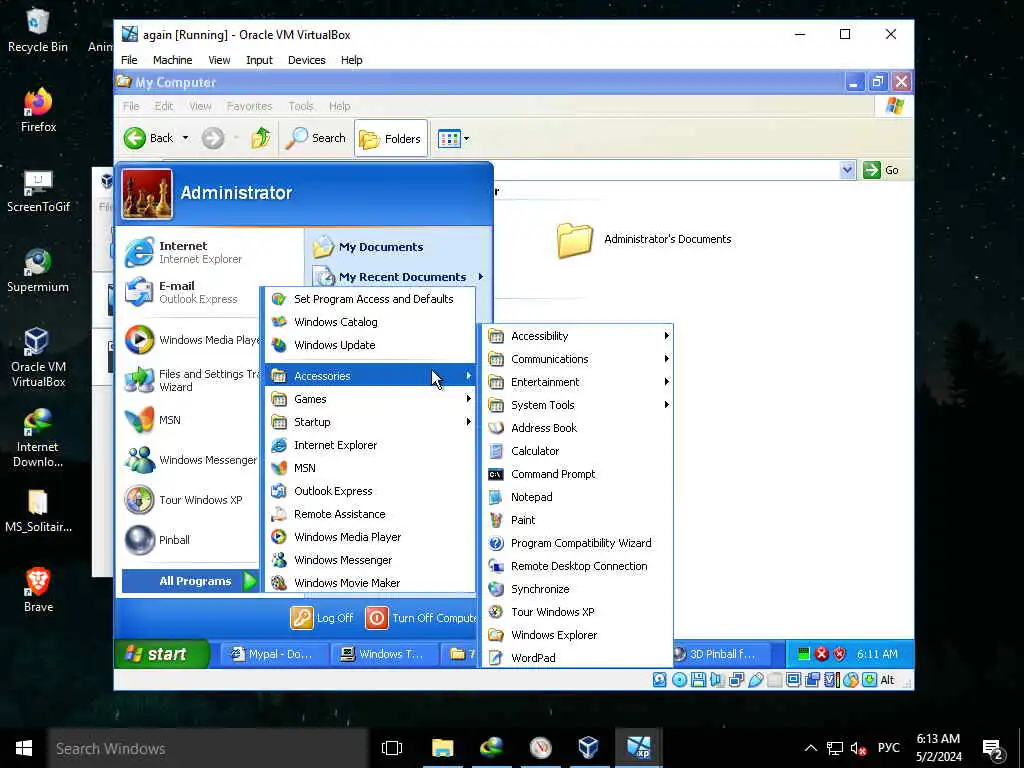Click Windows 10 Search Windows box
Viewport: 1024px width, 768px height.
pyautogui.click(x=207, y=748)
